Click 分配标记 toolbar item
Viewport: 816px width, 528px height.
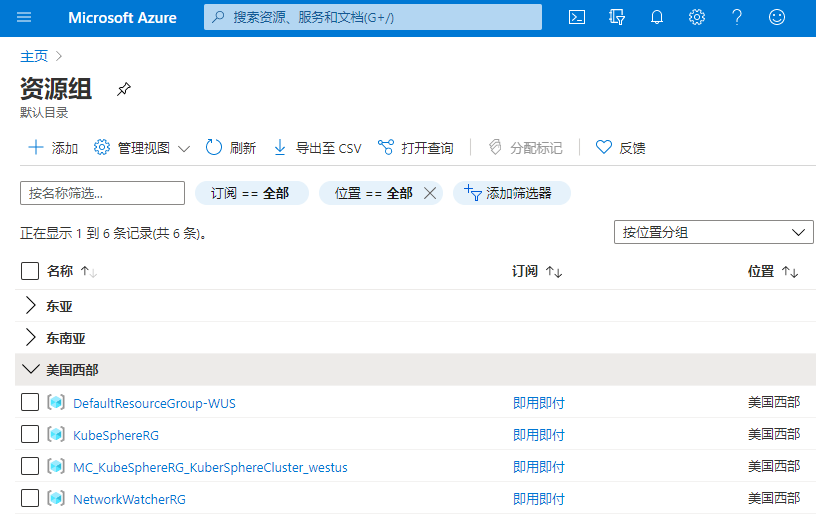click(525, 148)
